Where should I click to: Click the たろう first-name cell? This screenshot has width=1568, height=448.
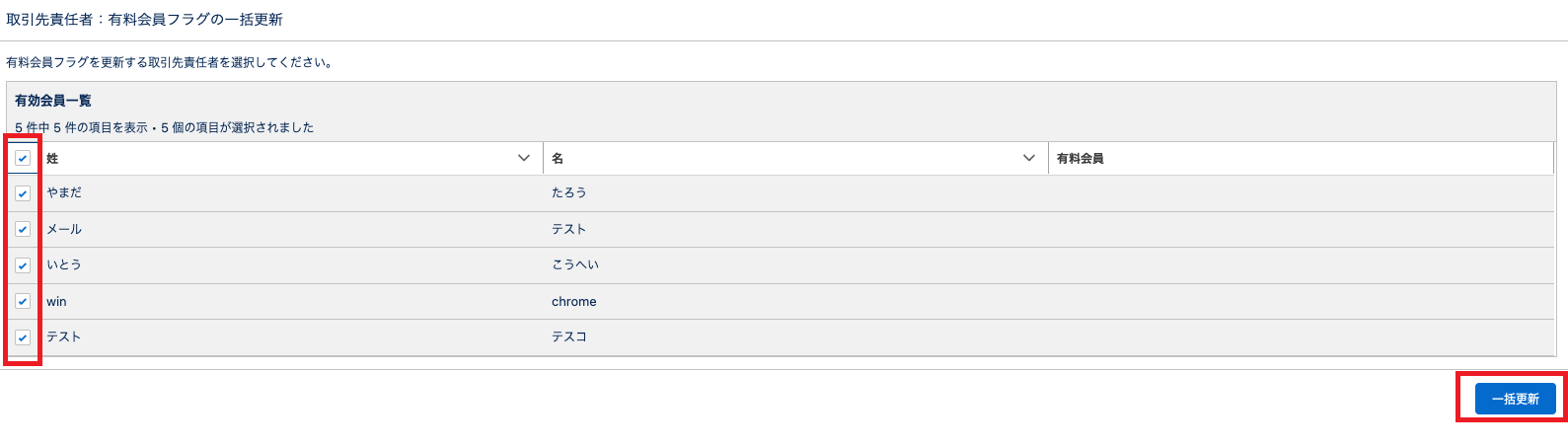569,193
